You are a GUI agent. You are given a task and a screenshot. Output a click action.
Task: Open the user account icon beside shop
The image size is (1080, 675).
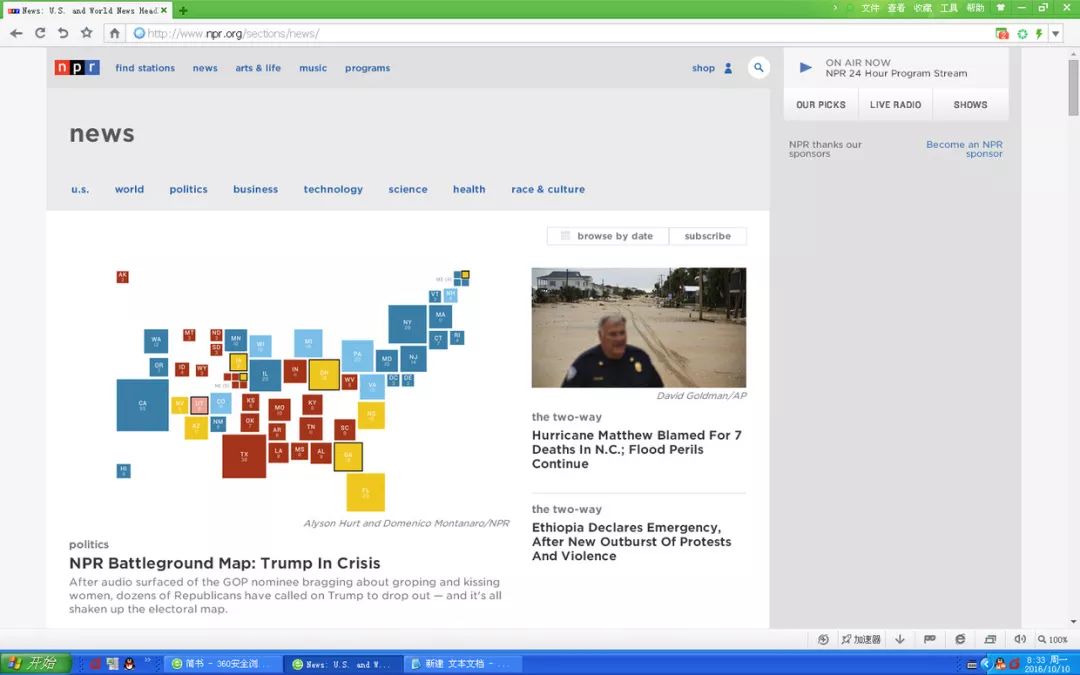coord(728,68)
